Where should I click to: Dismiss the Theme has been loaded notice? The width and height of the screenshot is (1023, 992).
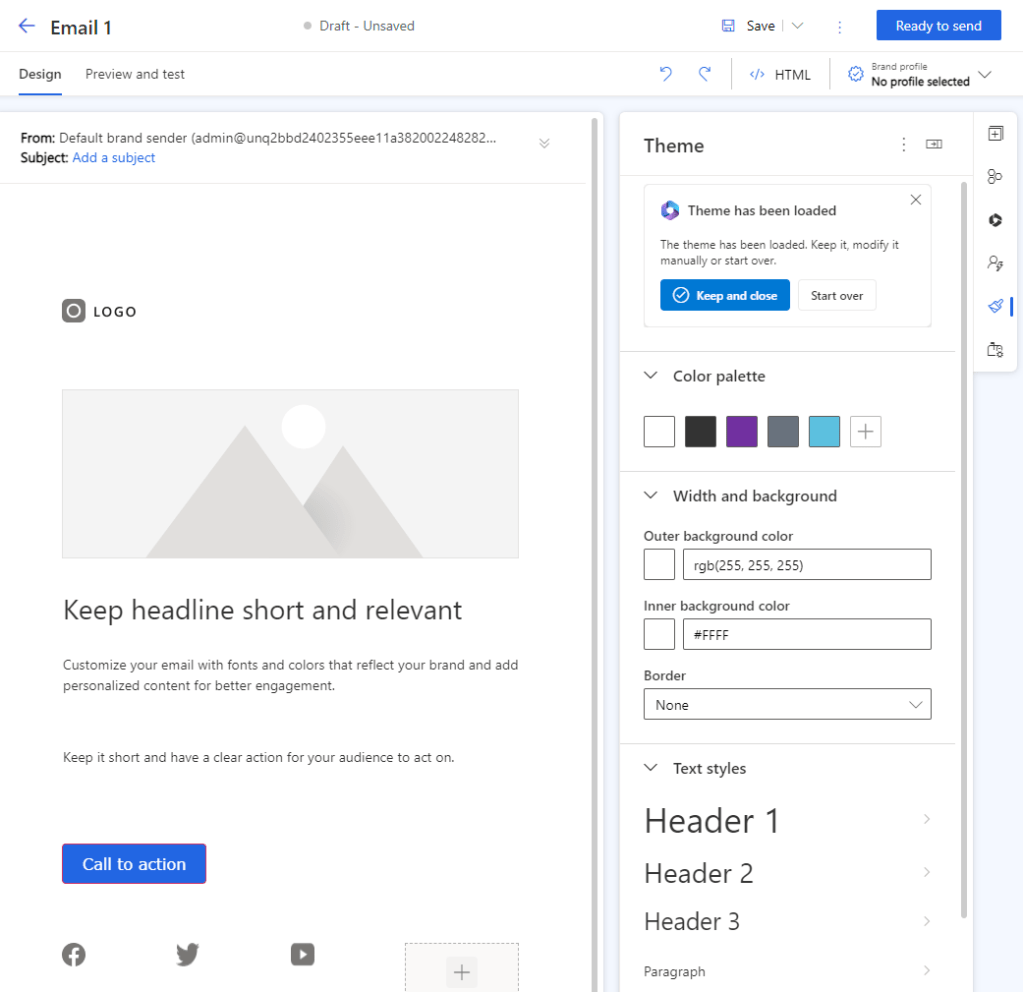915,199
